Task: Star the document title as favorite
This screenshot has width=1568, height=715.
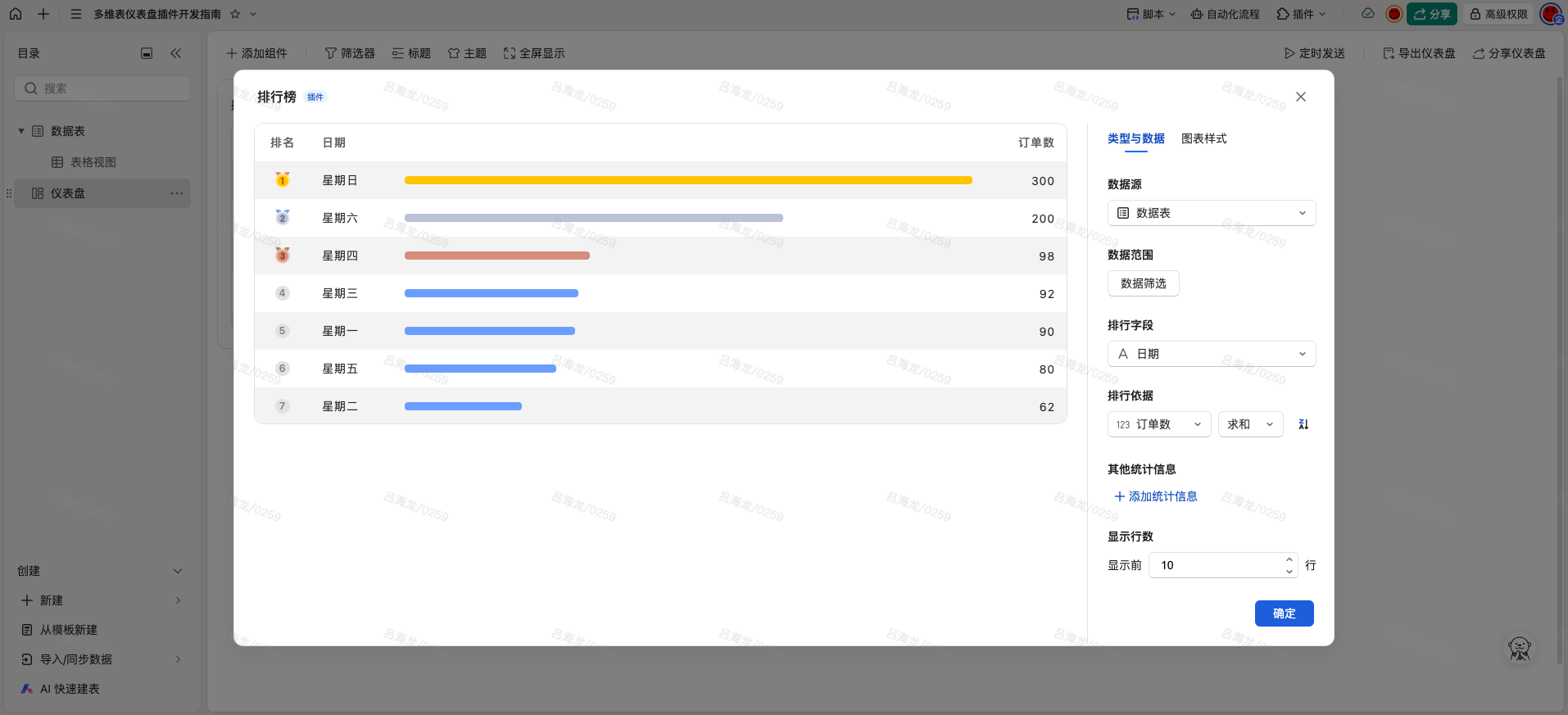Action: [x=235, y=14]
